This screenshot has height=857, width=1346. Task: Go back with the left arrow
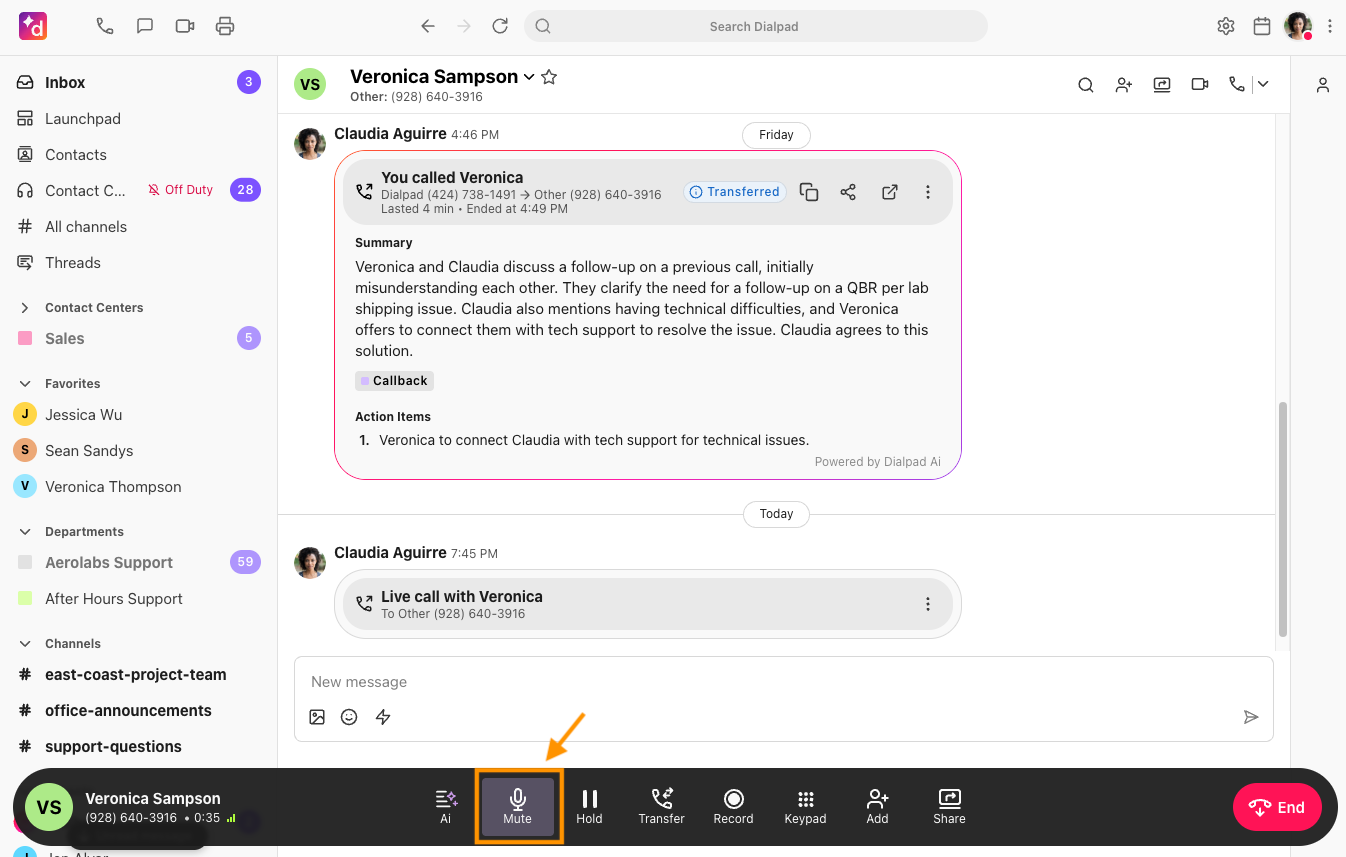pos(428,26)
